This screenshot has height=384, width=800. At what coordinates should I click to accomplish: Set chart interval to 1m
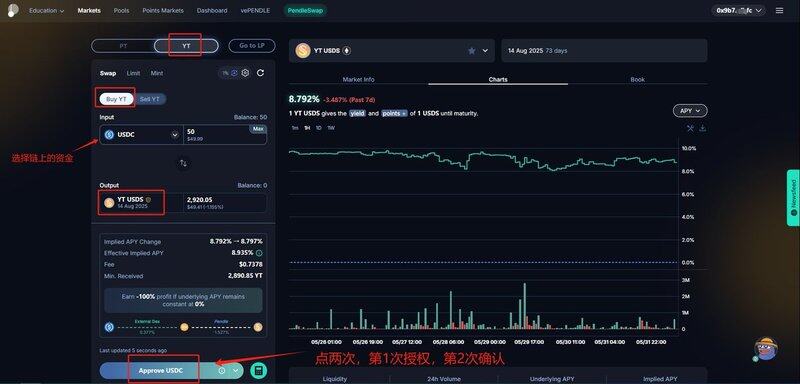point(295,128)
